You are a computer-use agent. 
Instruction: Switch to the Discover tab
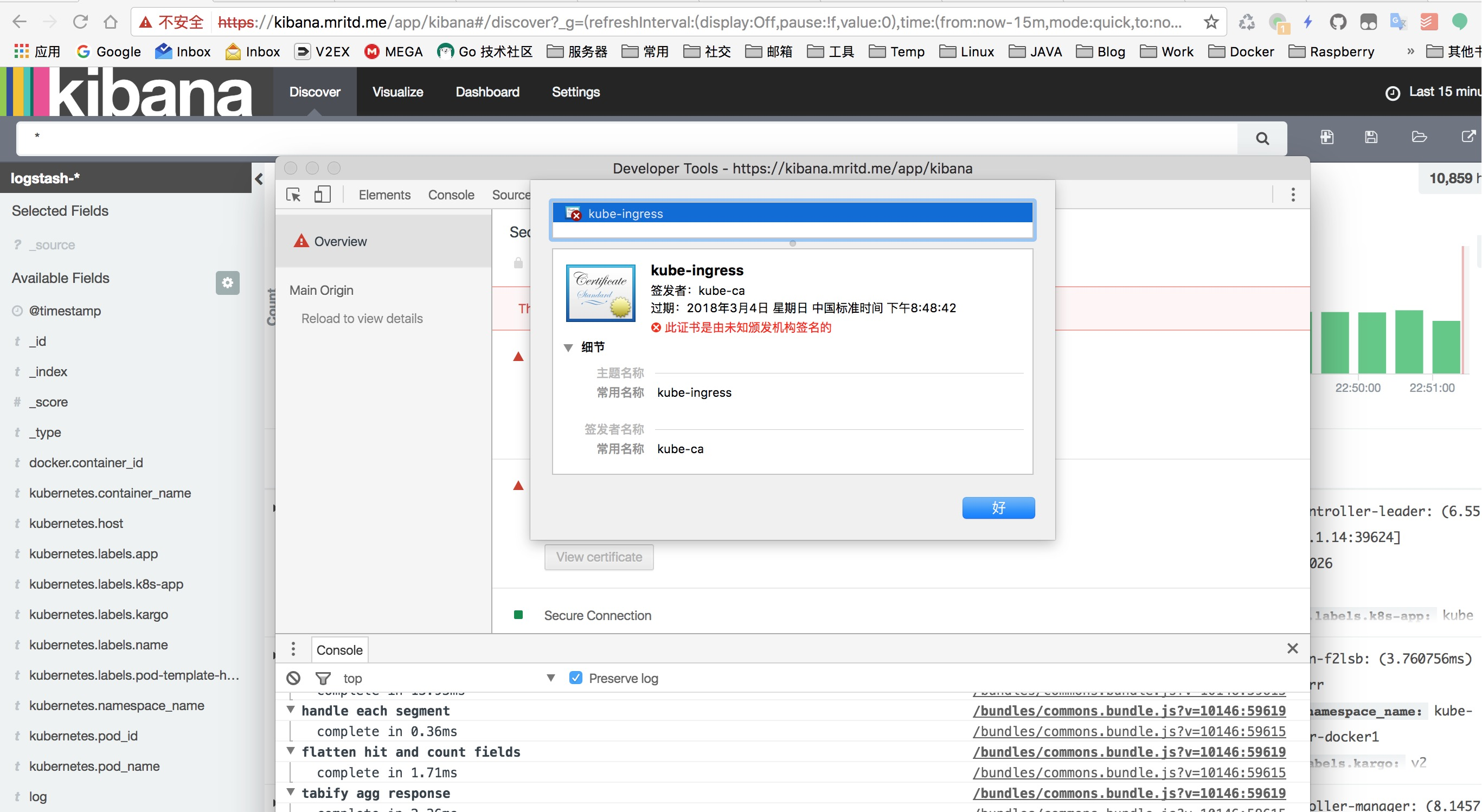click(x=315, y=92)
